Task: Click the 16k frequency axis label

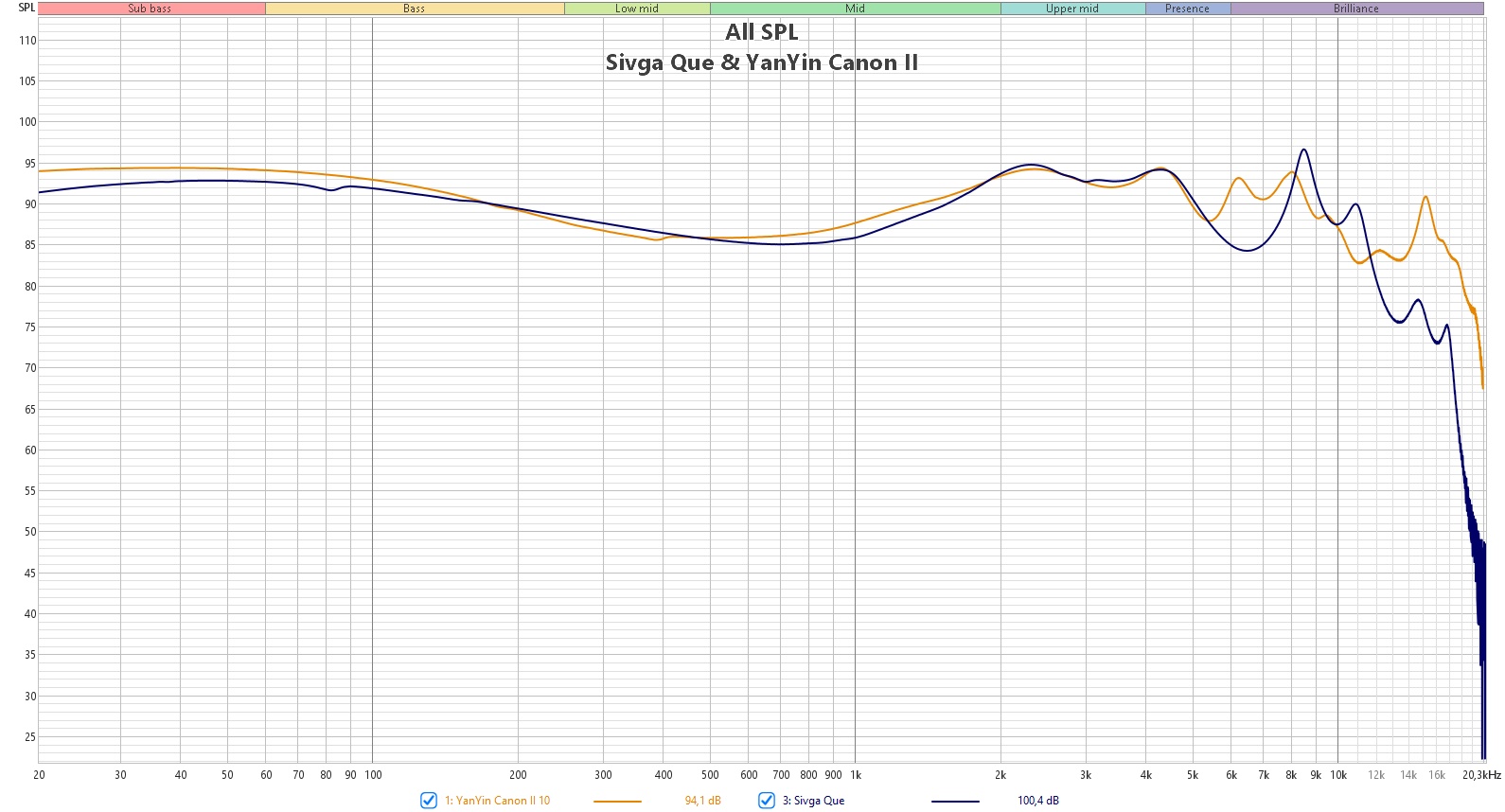Action: (x=1437, y=775)
